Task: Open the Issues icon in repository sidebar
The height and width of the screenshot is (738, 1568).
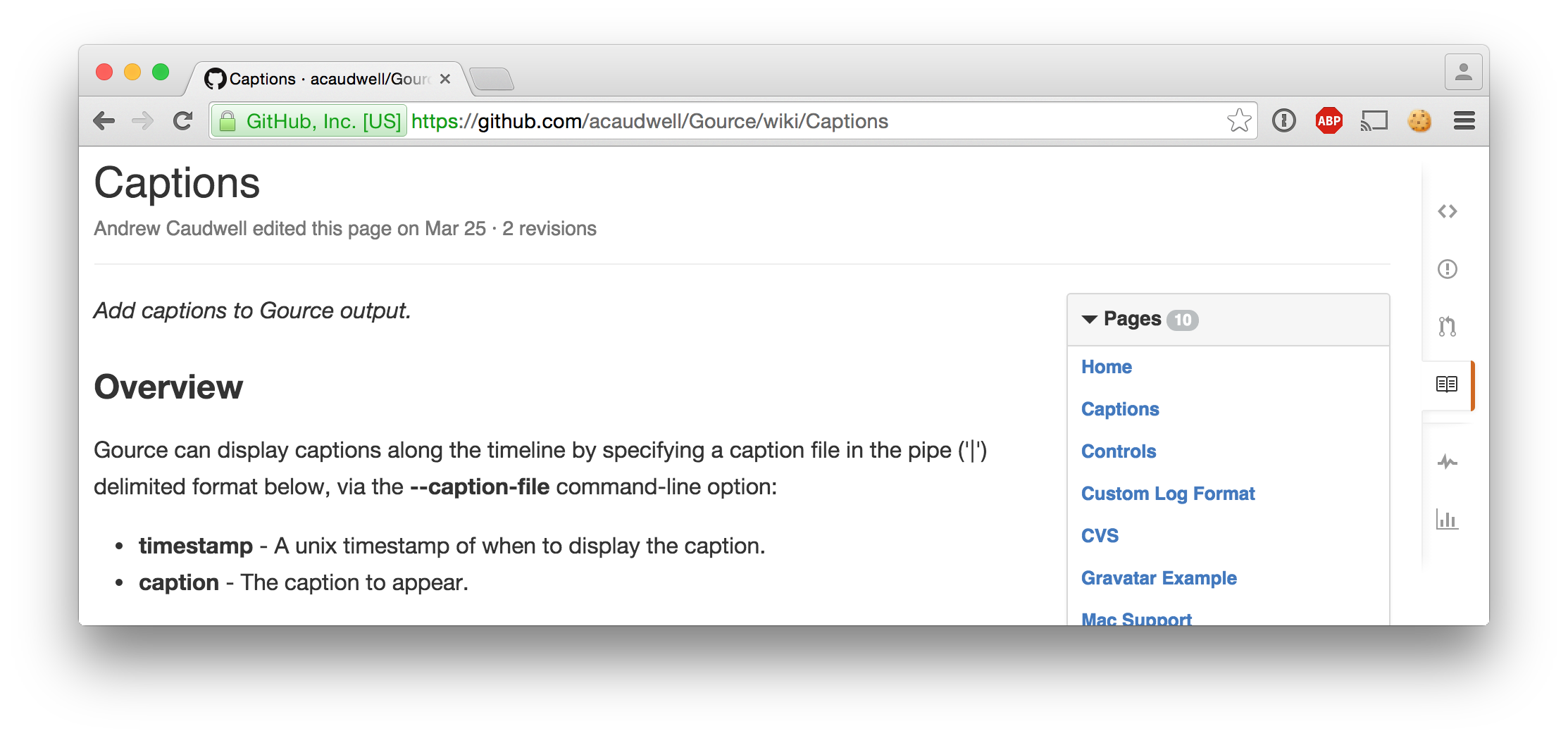Action: 1447,269
